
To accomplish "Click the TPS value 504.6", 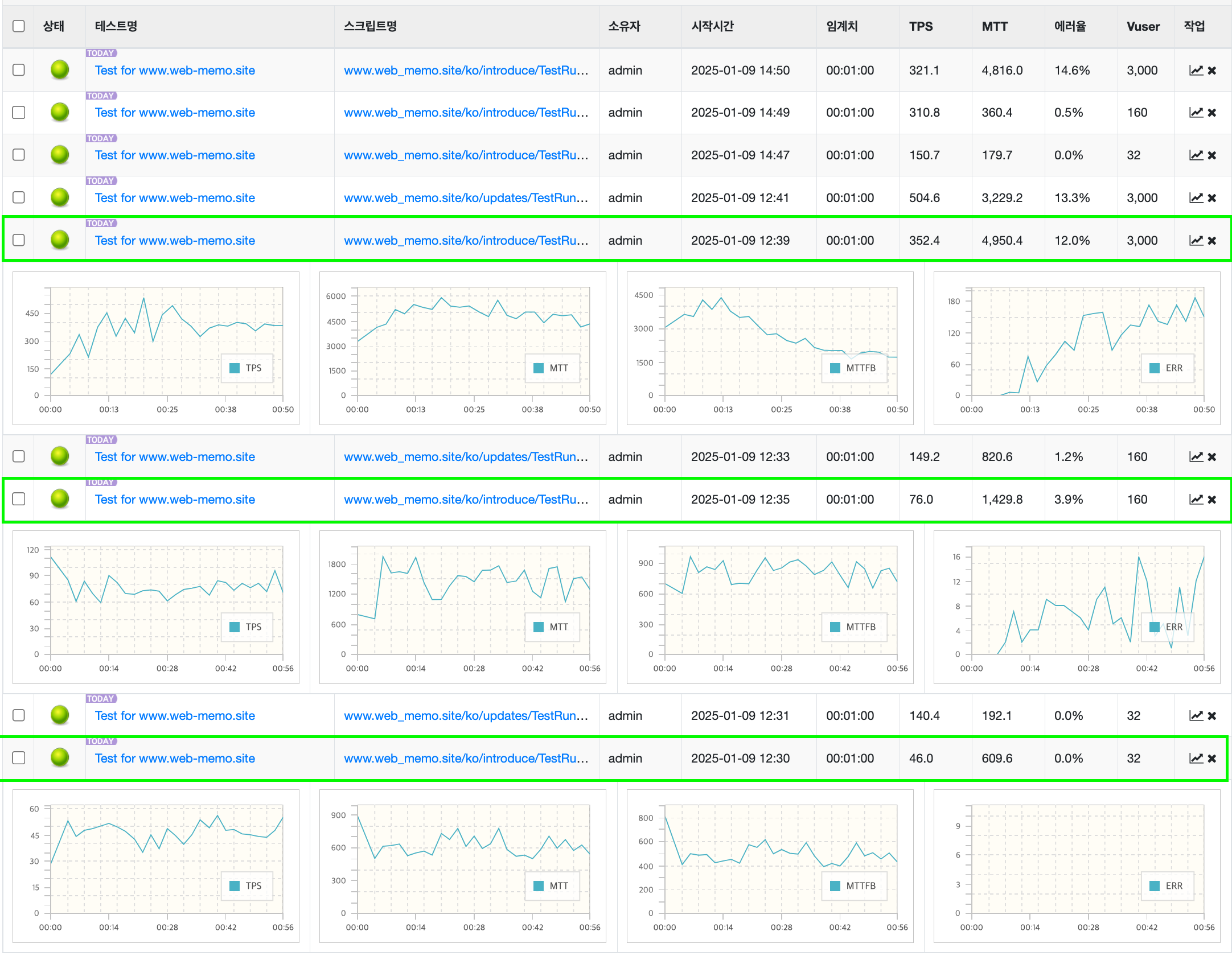I will coord(924,198).
